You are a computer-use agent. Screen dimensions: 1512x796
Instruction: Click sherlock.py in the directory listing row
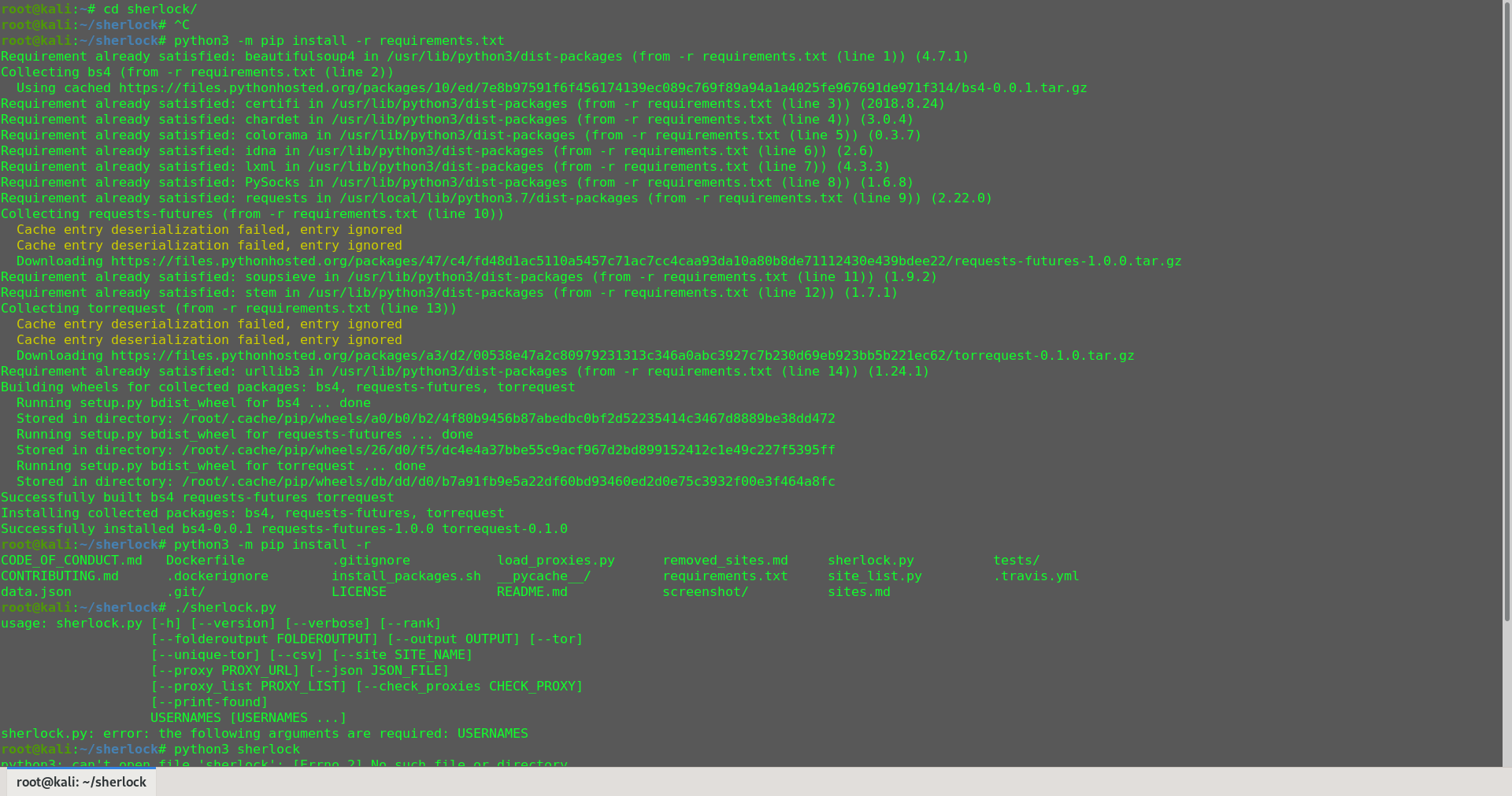pyautogui.click(x=871, y=561)
